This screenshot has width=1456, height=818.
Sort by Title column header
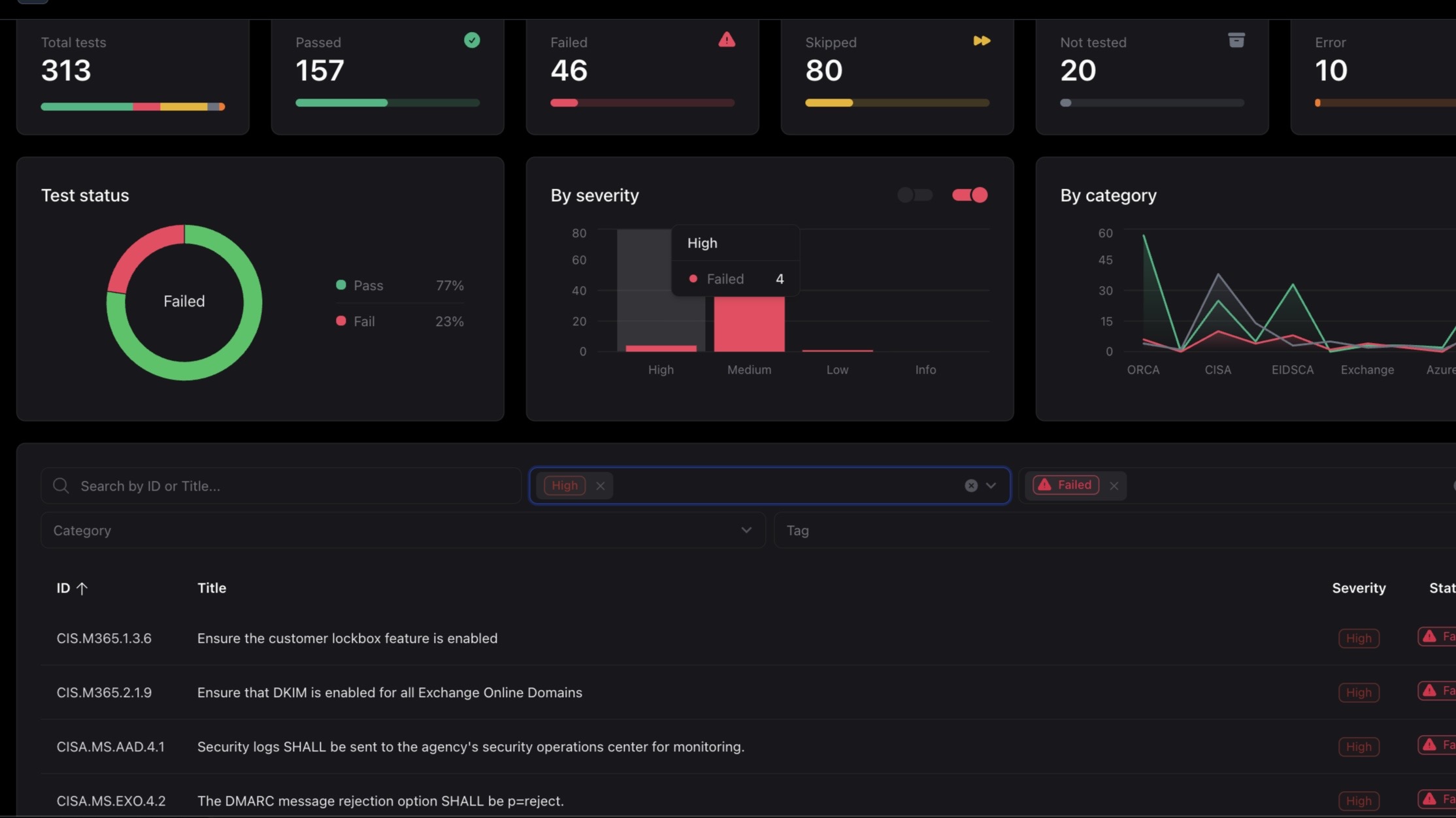tap(212, 588)
